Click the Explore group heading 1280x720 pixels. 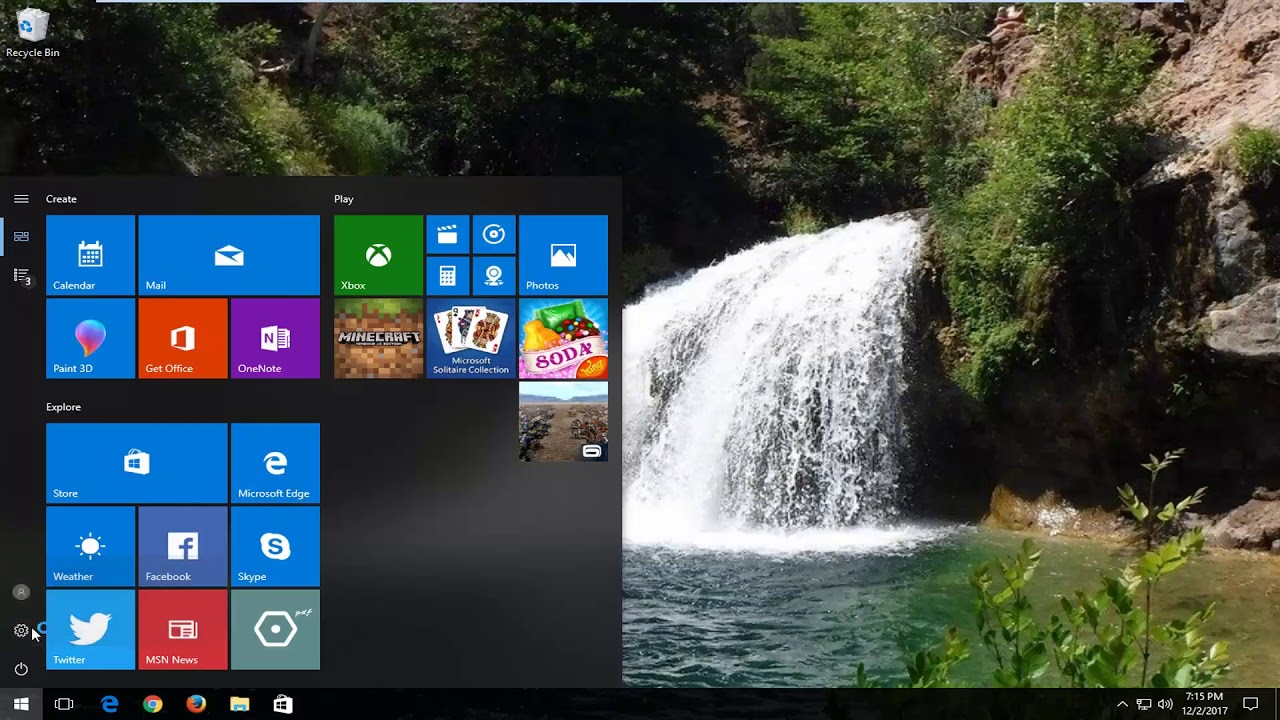(x=63, y=407)
